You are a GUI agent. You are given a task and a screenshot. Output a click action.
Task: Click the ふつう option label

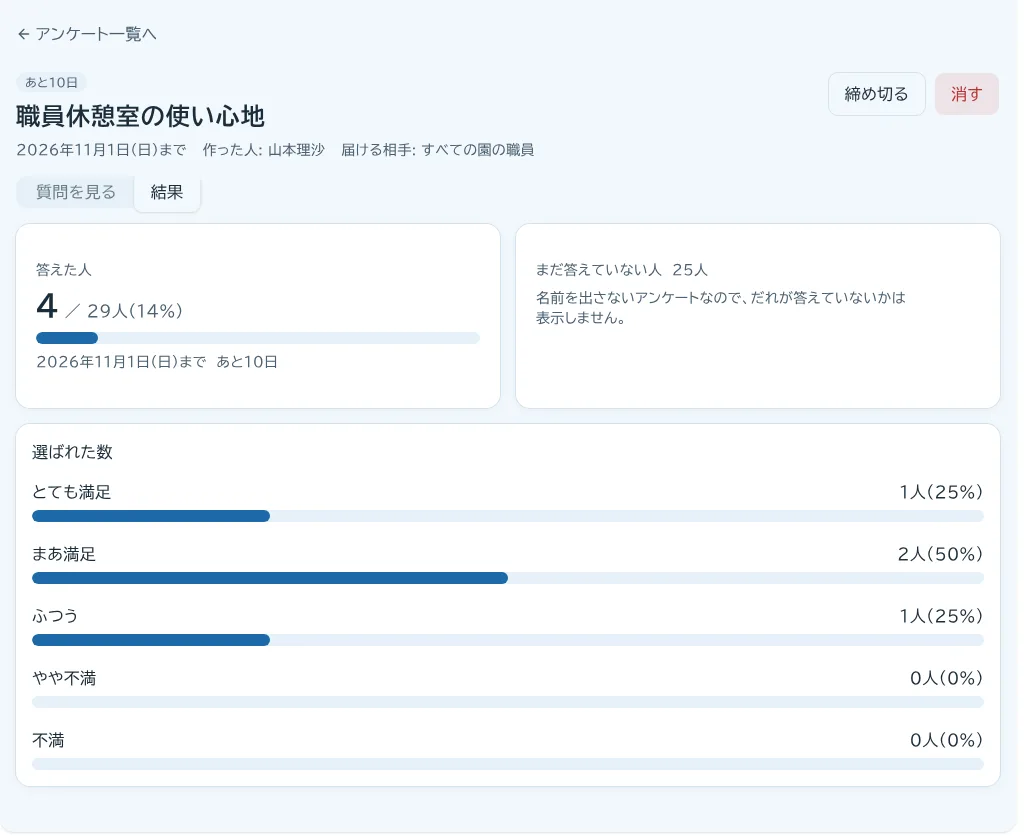[x=56, y=616]
